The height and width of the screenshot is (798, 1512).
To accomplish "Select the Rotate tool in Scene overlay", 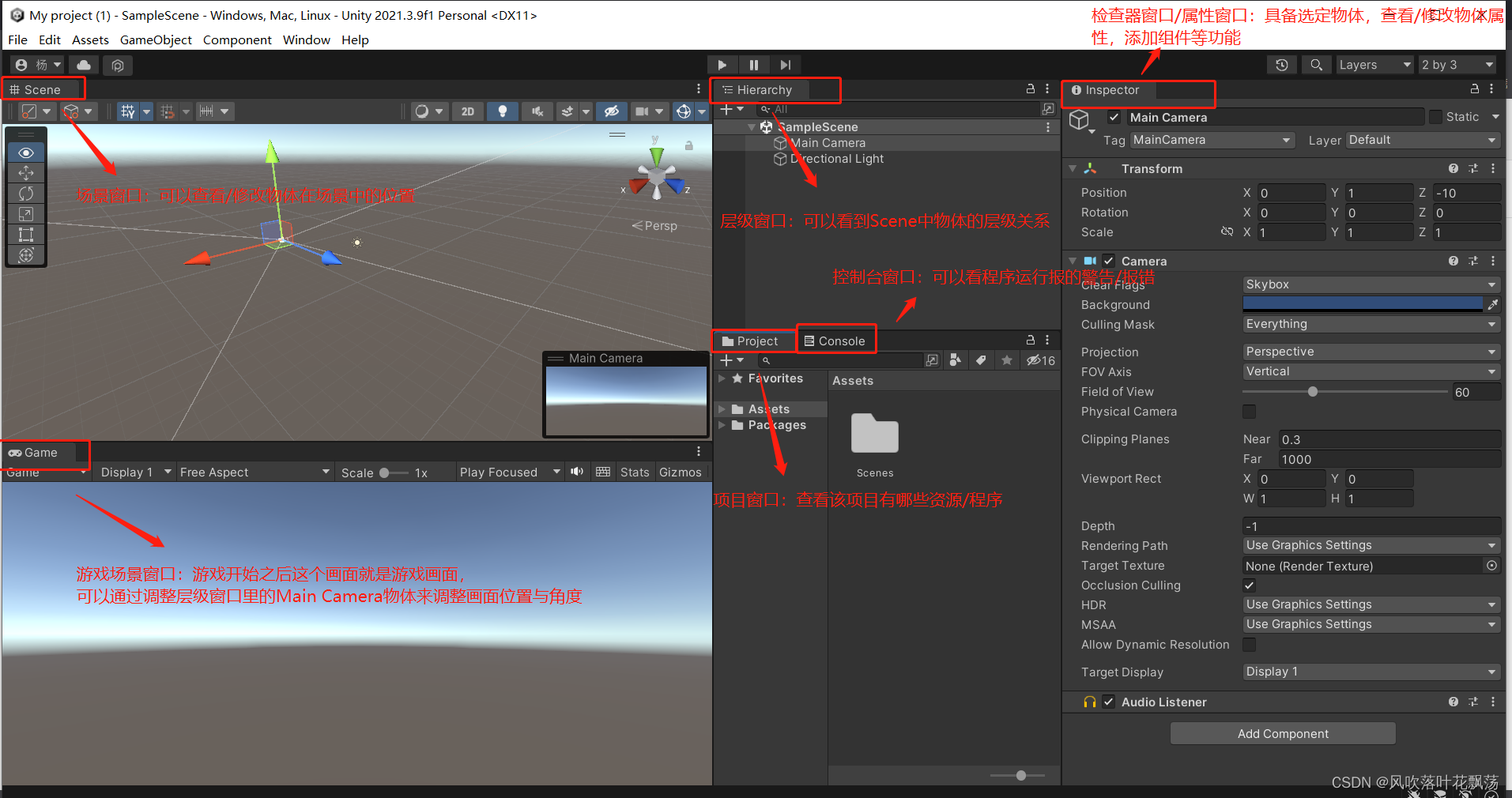I will (26, 194).
